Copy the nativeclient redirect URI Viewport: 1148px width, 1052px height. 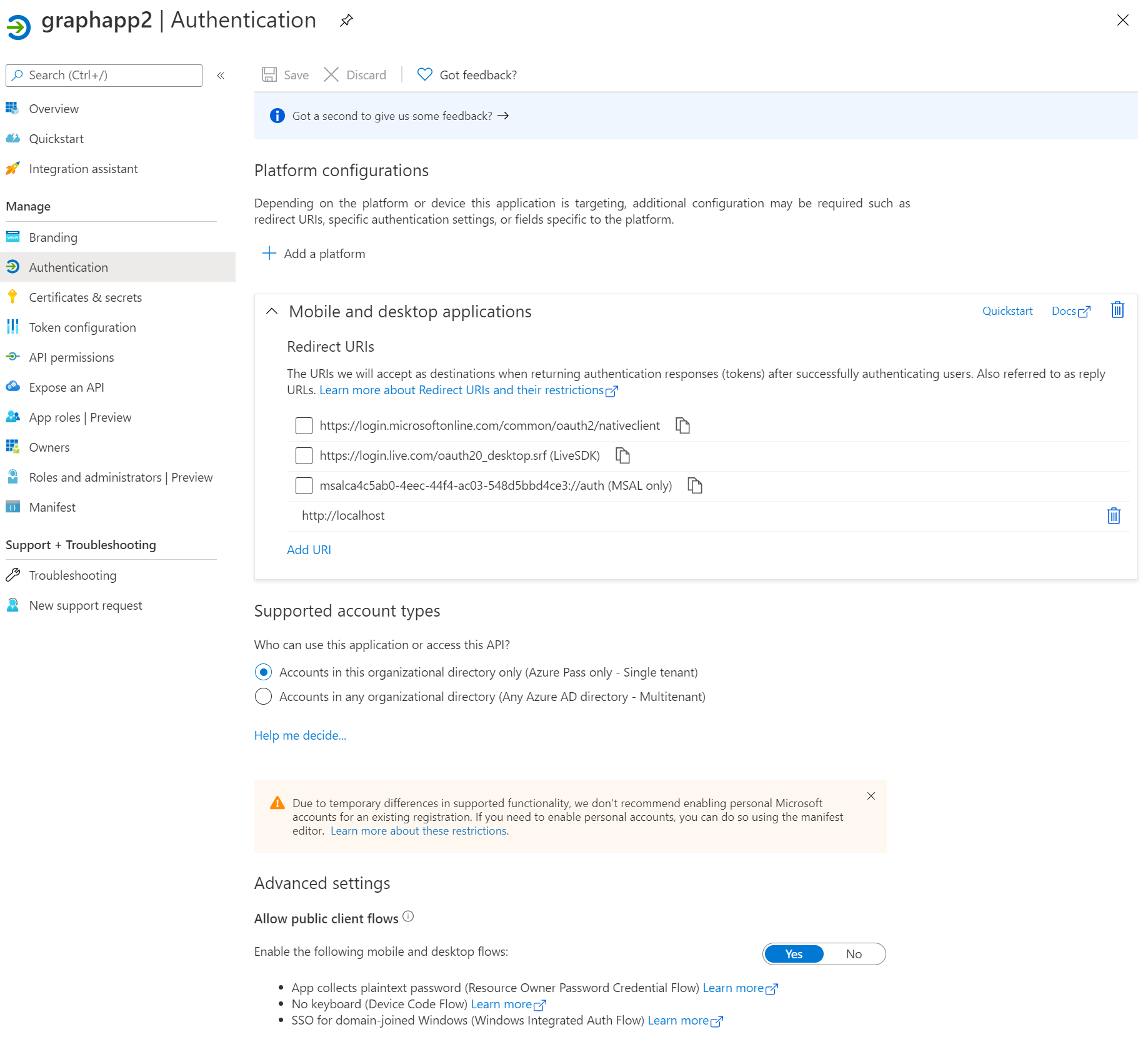(682, 425)
